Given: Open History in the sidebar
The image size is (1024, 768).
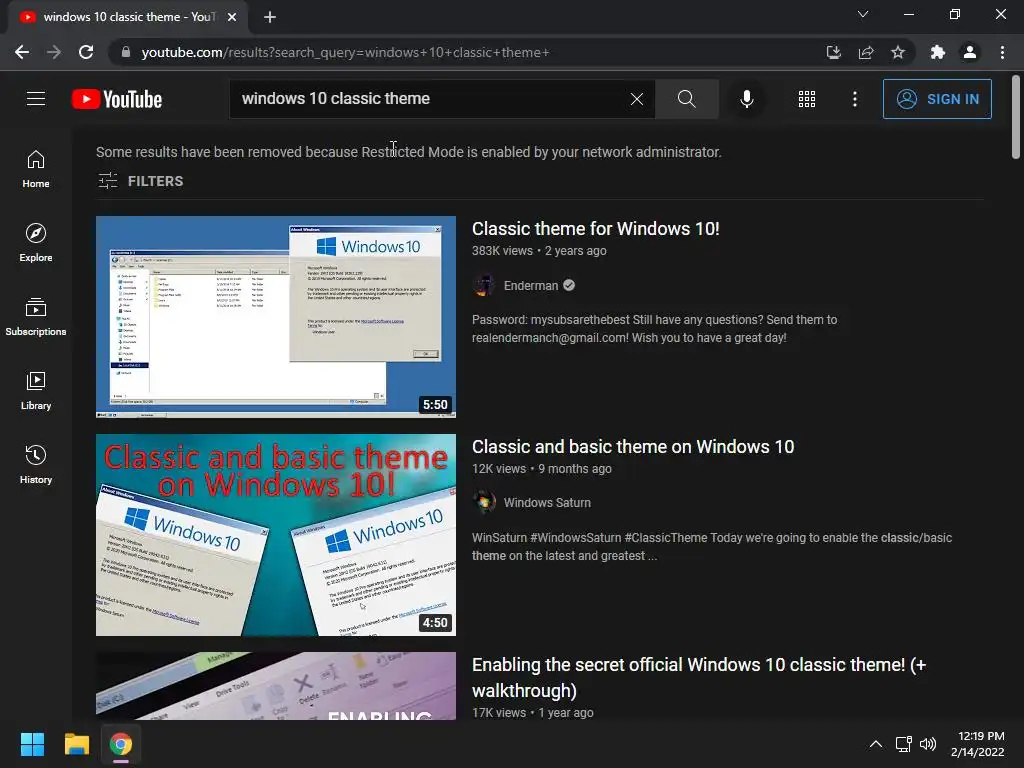Looking at the screenshot, I should pos(36,464).
